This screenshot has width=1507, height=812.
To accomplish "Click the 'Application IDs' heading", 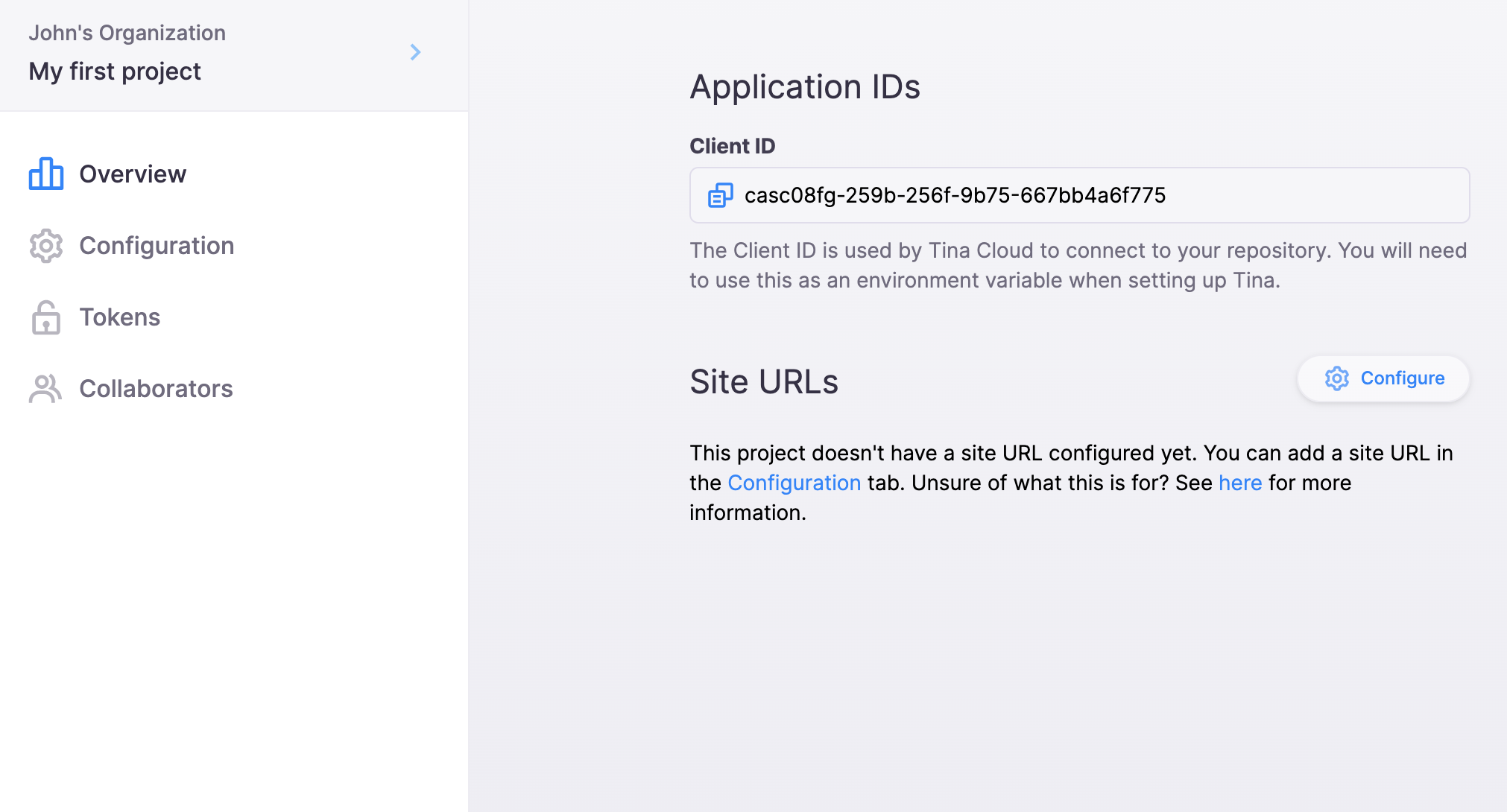I will (x=805, y=86).
